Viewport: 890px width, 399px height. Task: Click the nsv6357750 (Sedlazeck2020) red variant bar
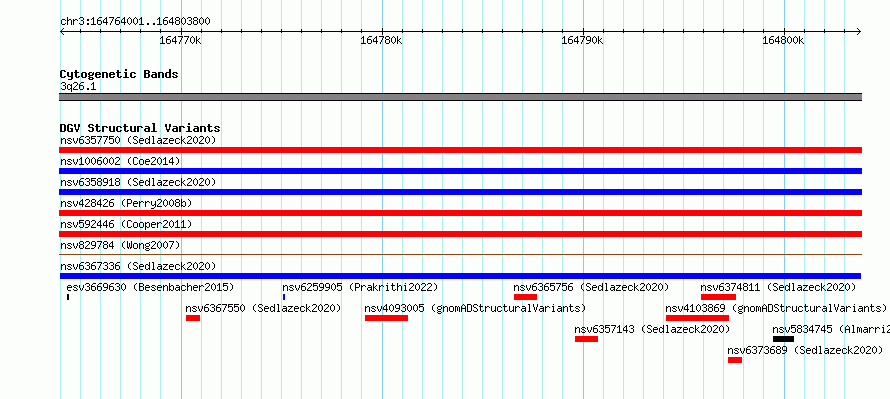click(460, 150)
